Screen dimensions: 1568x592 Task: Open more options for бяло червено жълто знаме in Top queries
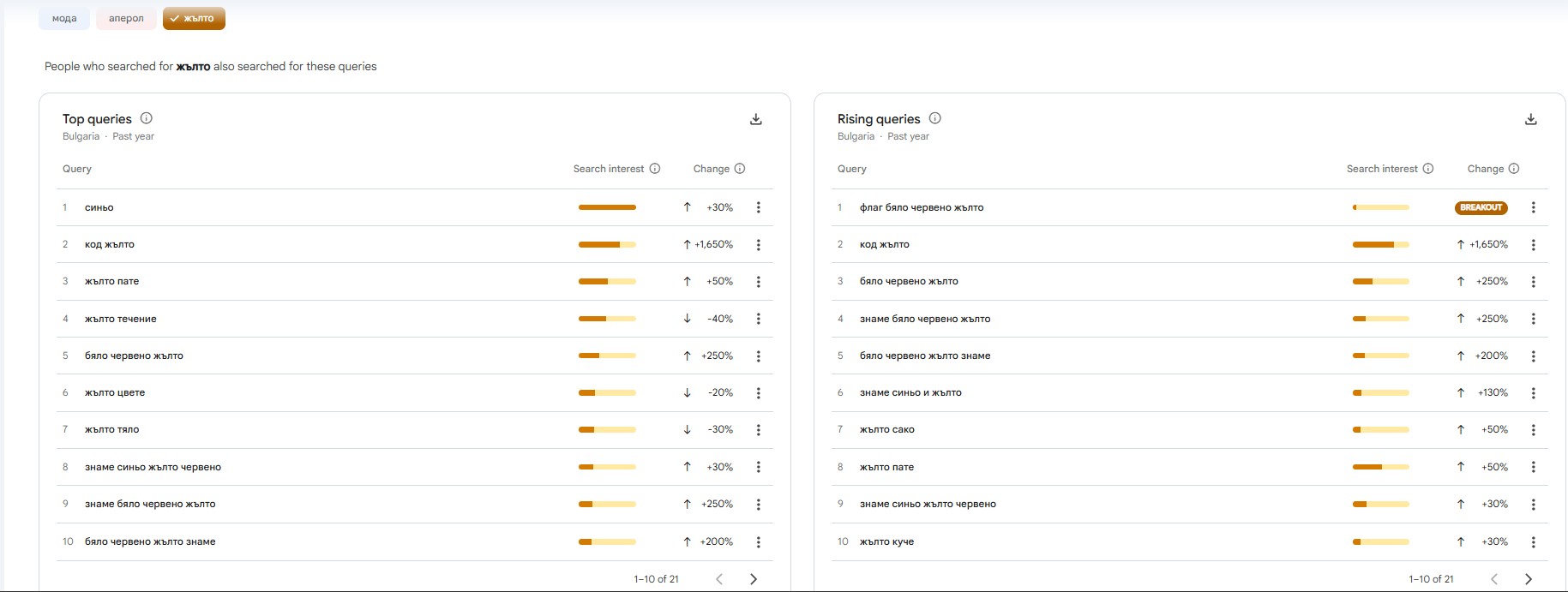[758, 542]
